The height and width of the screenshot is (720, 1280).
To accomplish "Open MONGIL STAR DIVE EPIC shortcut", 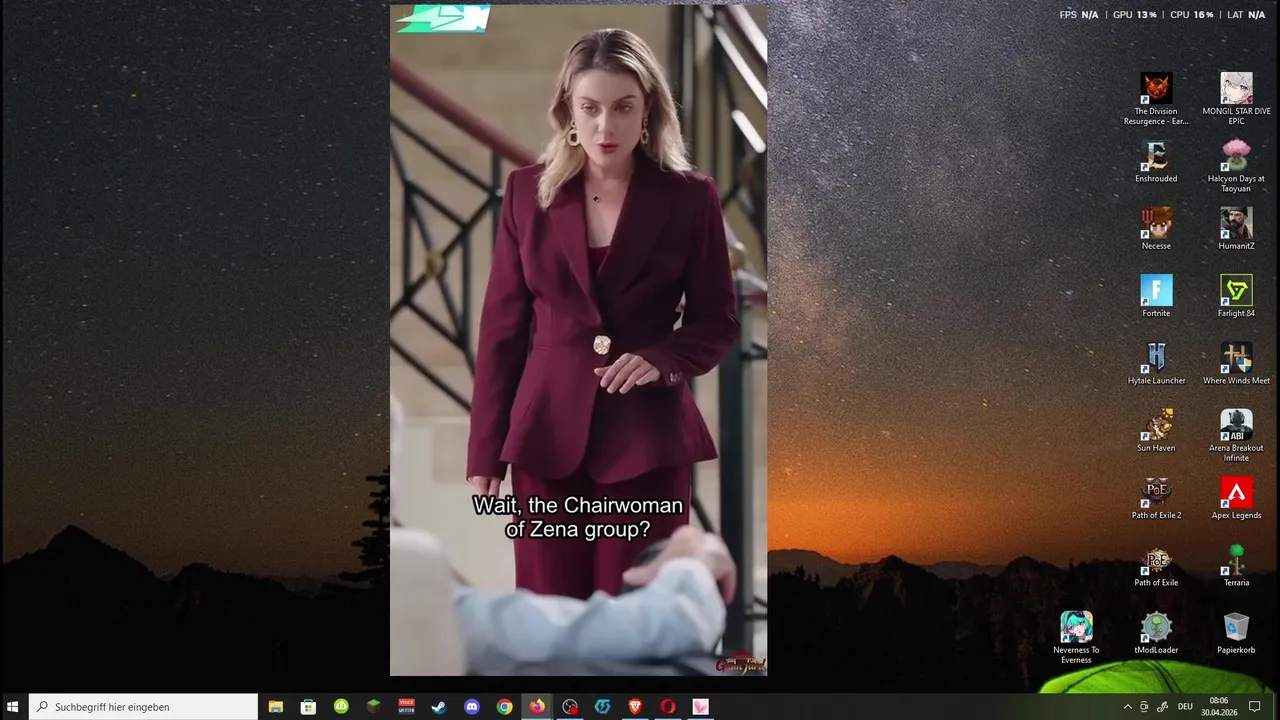I will coord(1236,98).
